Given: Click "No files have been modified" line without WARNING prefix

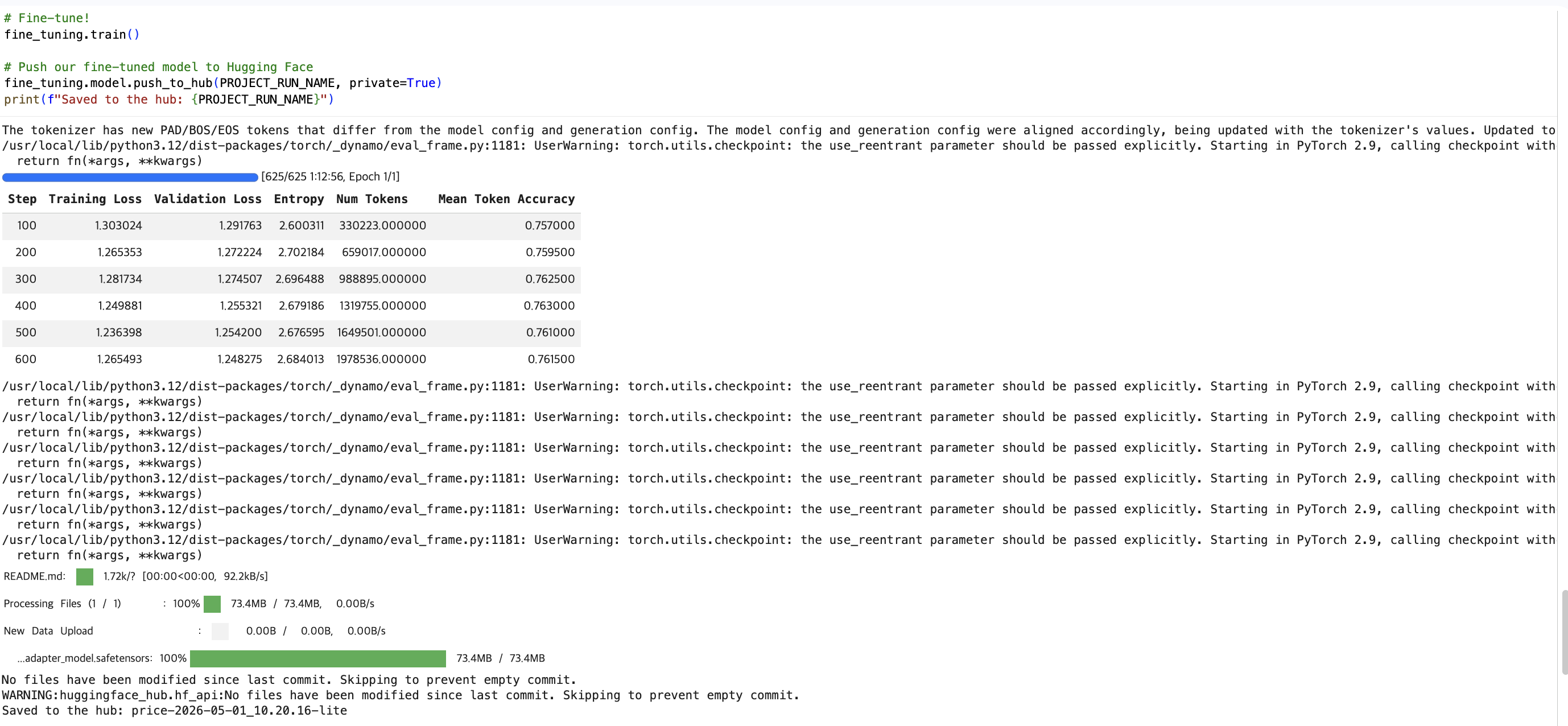Looking at the screenshot, I should coord(289,680).
